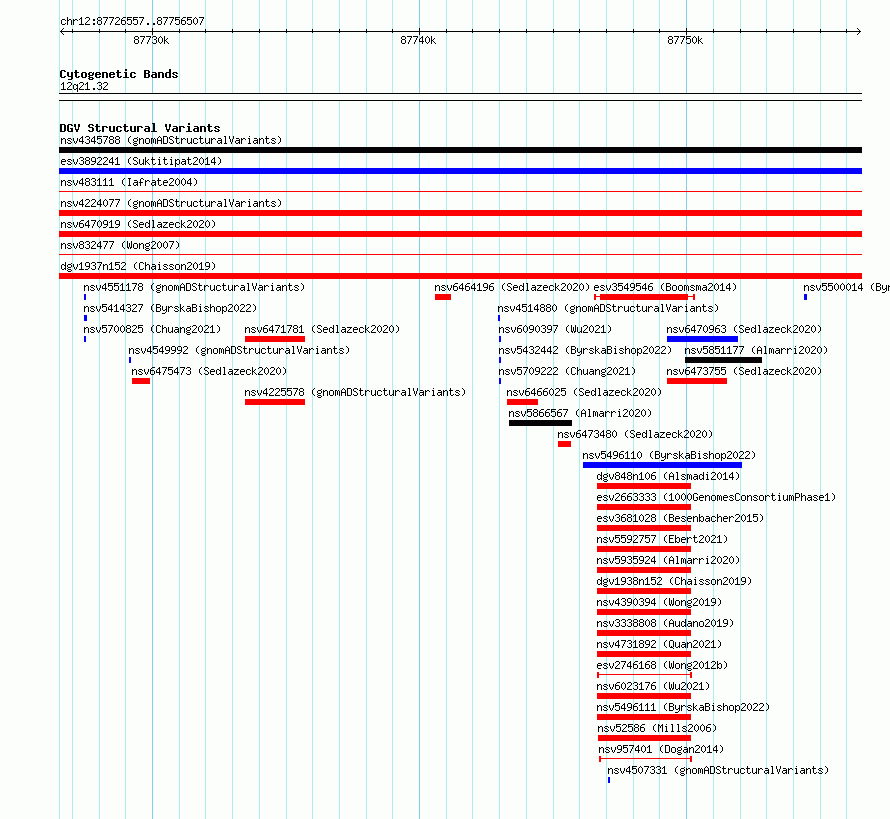This screenshot has width=890, height=819.
Task: Click nsv5851177 (Almarri2020) label
Action: [x=756, y=350]
